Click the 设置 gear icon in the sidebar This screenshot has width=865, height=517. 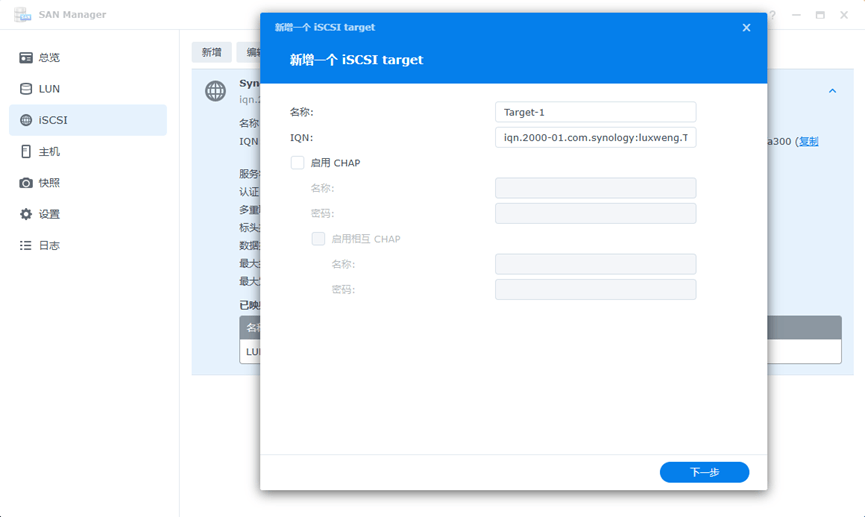tap(26, 214)
